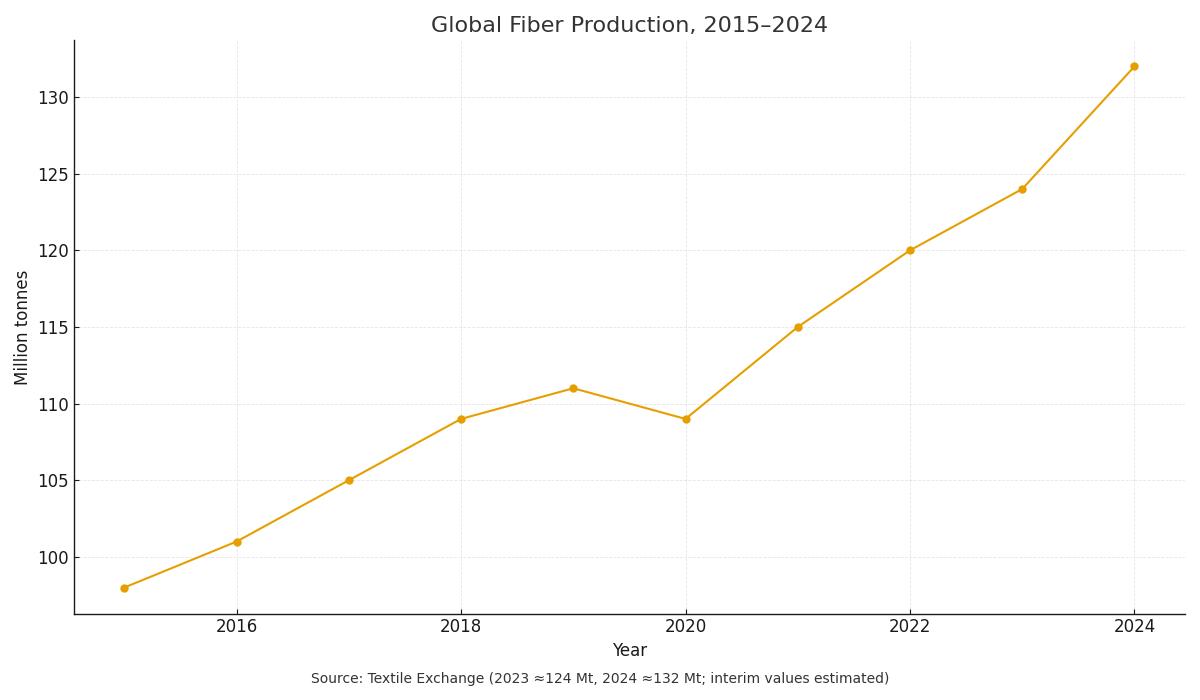The width and height of the screenshot is (1200, 700).
Task: Click the 2021 data point marker
Action: point(797,326)
